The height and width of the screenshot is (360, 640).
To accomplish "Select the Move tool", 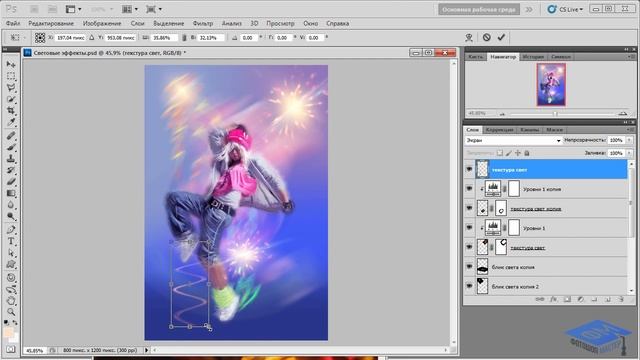I will pos(11,64).
